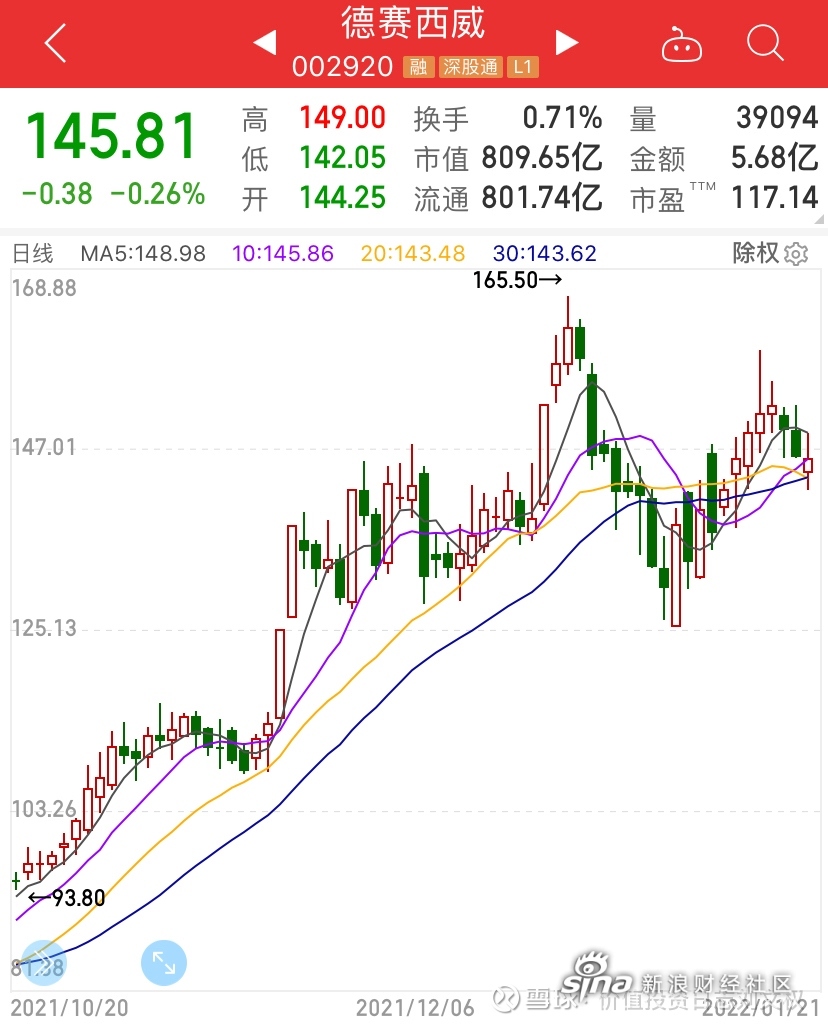Tap the MA20 value 20:143.48
The height and width of the screenshot is (1025, 828).
413,254
